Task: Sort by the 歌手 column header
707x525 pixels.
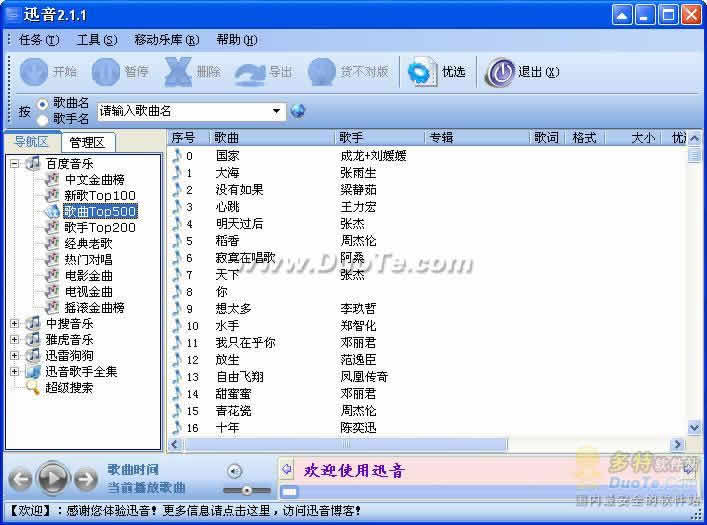Action: 381,138
